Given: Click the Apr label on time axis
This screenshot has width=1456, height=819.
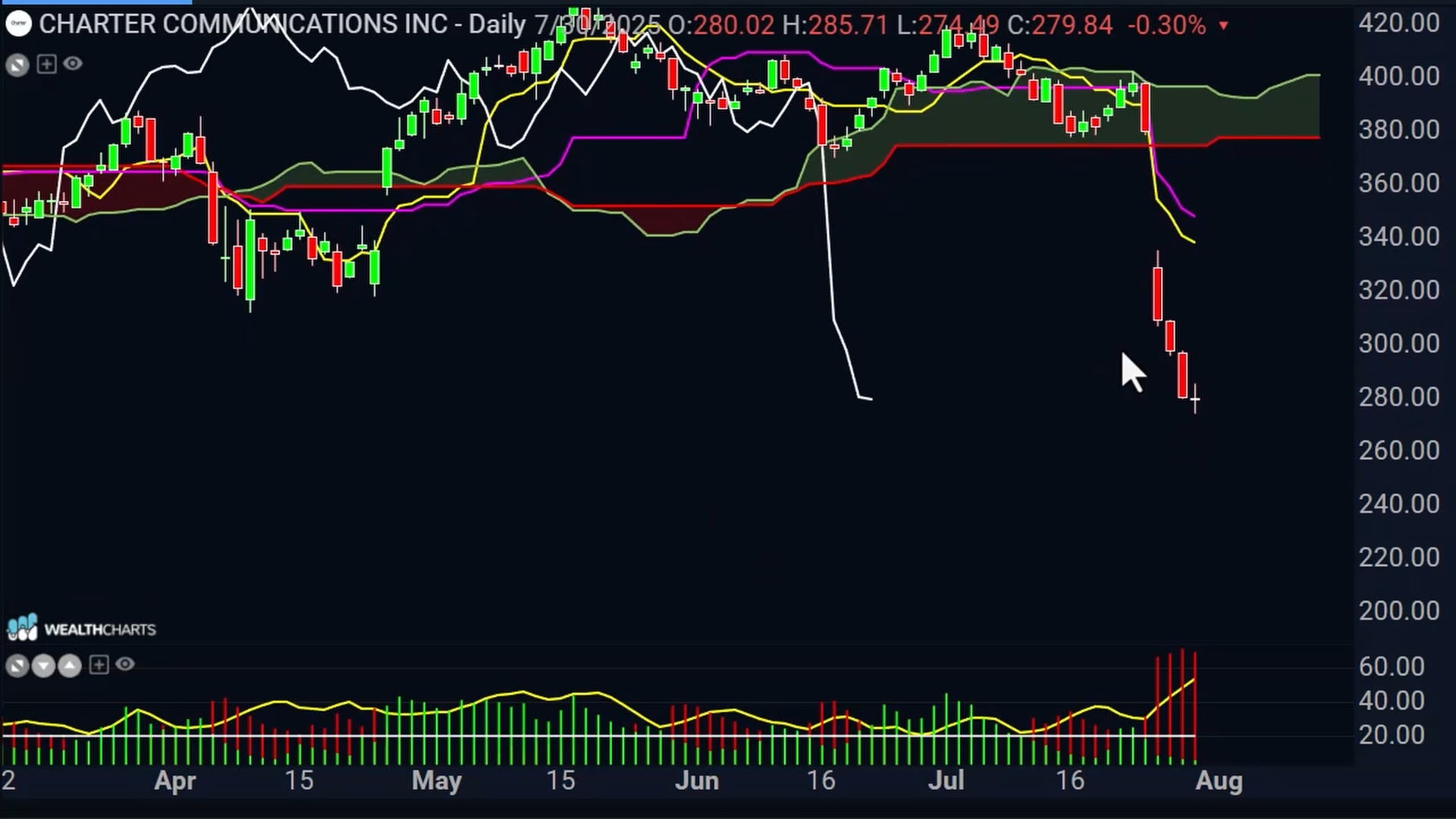Looking at the screenshot, I should click(x=175, y=780).
